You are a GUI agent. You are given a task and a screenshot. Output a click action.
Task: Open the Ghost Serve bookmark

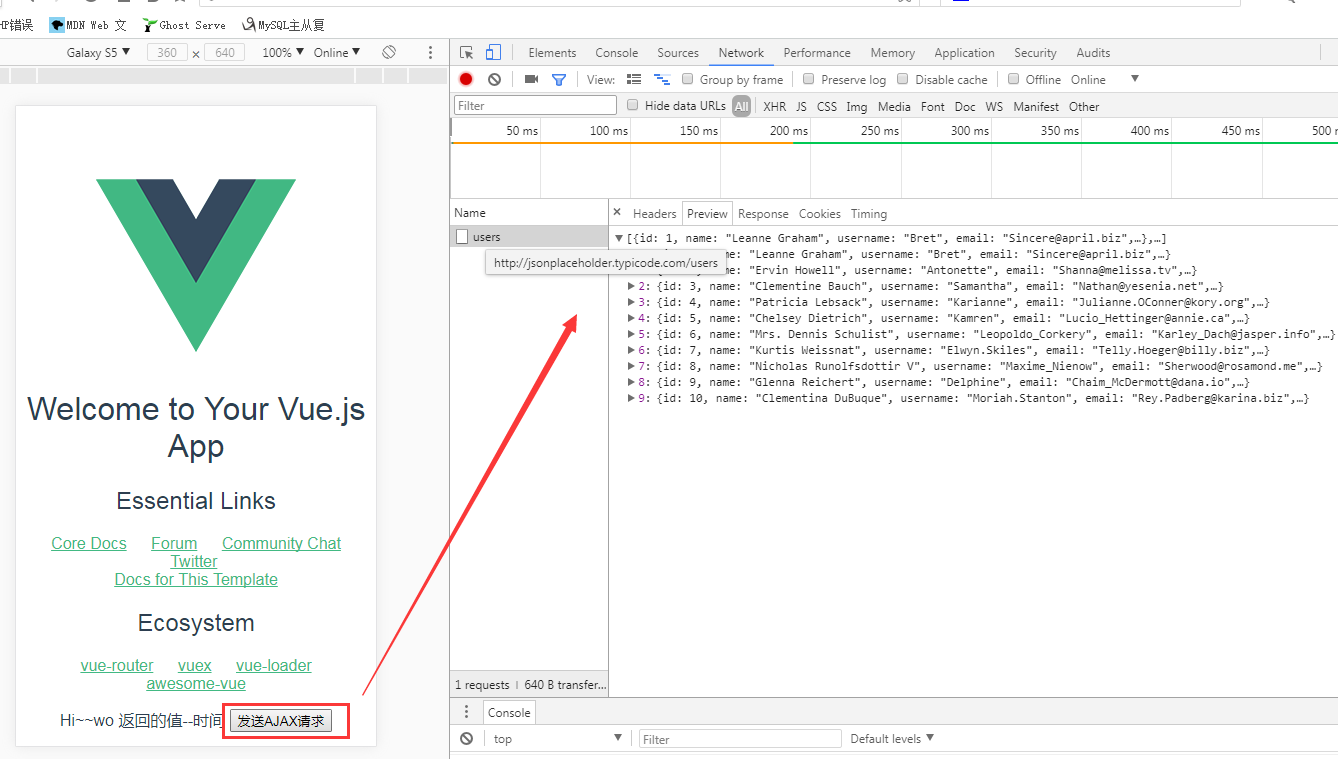pos(184,25)
